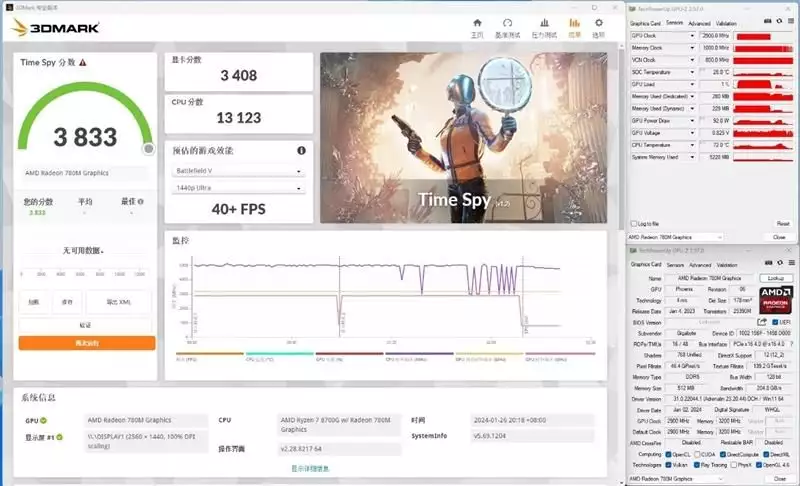The image size is (800, 486).
Task: Open hamburger menu in GPU-Z Graphics Card window
Action: (x=791, y=263)
